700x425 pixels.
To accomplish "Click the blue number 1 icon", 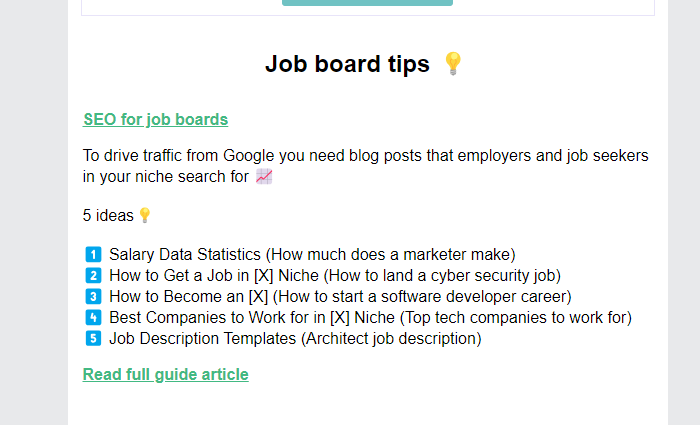I will [x=93, y=254].
